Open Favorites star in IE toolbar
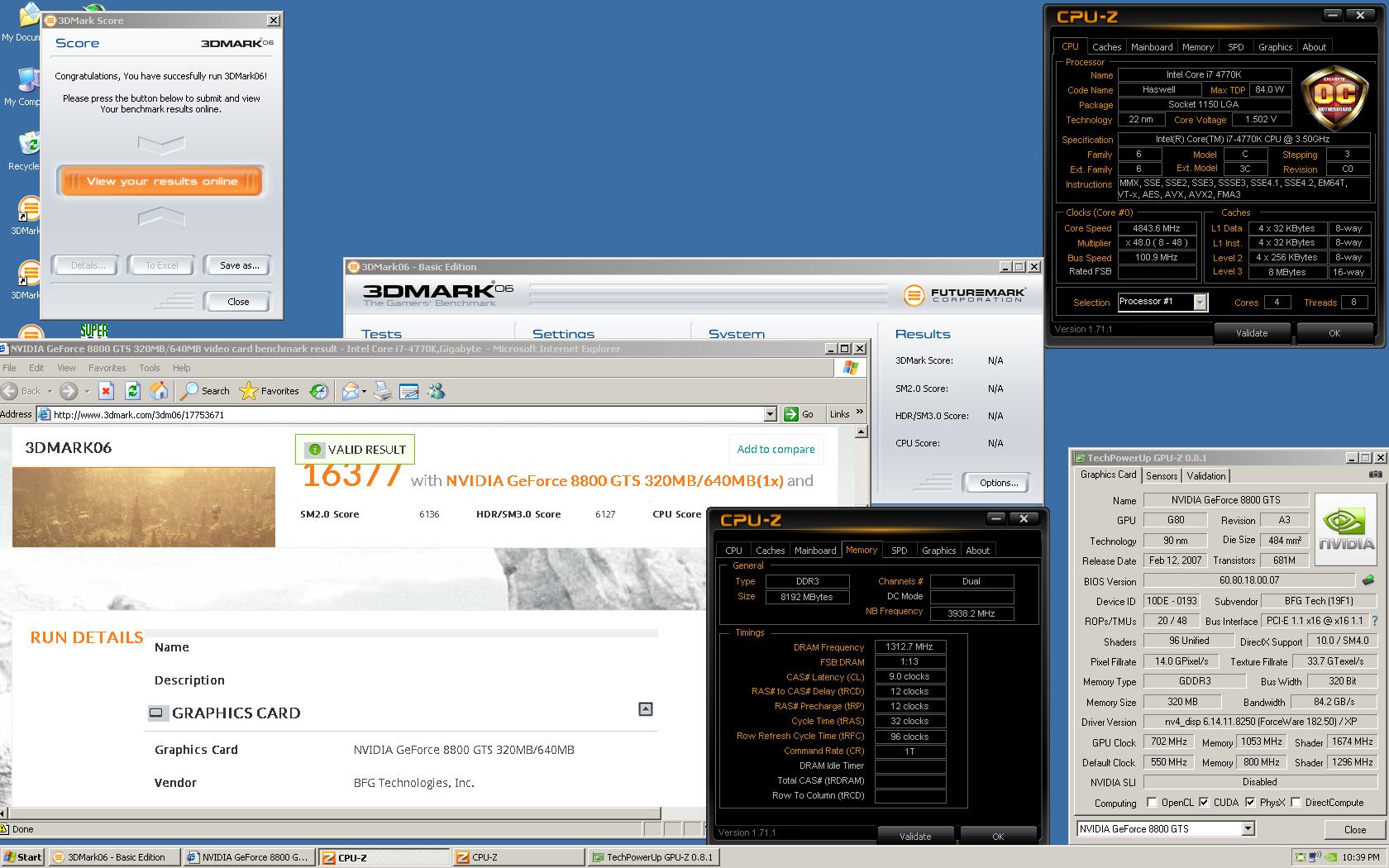The width and height of the screenshot is (1389, 868). click(x=269, y=391)
